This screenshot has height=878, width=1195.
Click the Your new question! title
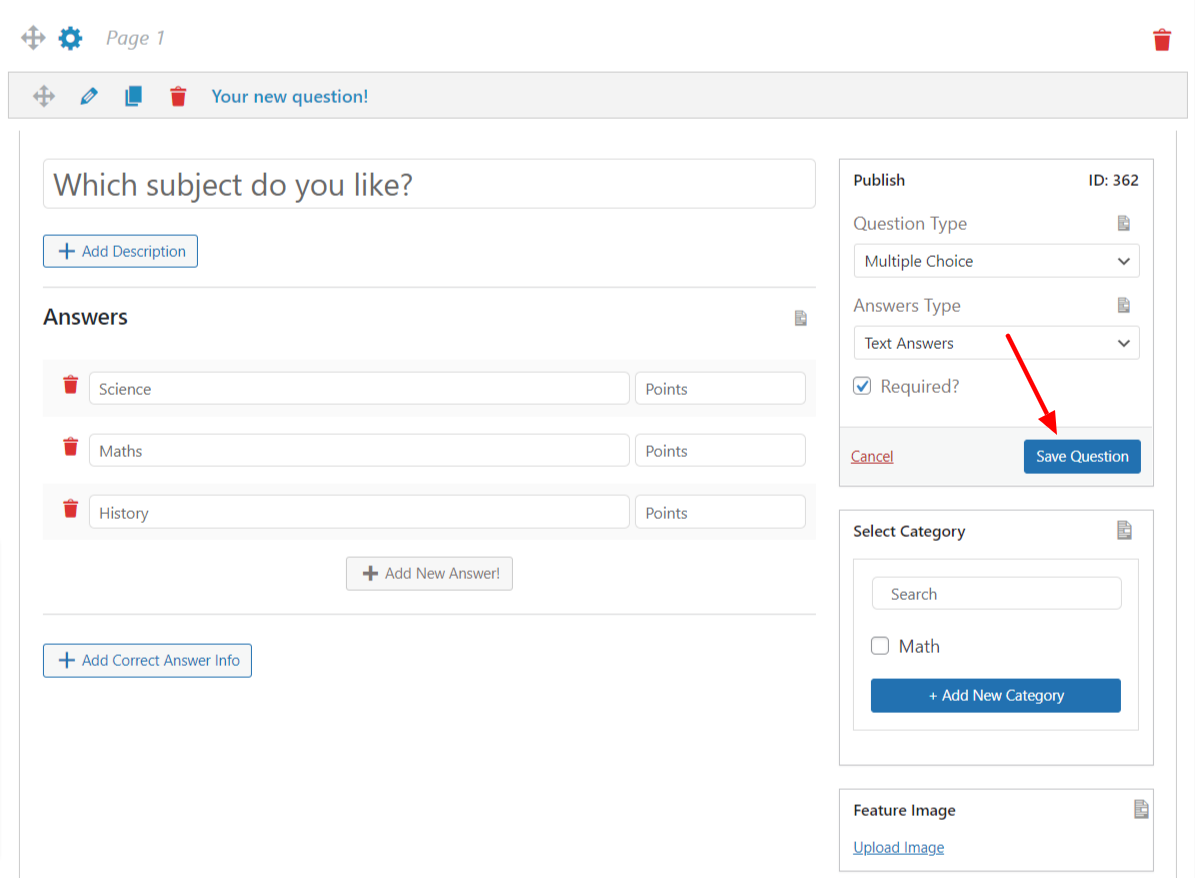tap(290, 97)
